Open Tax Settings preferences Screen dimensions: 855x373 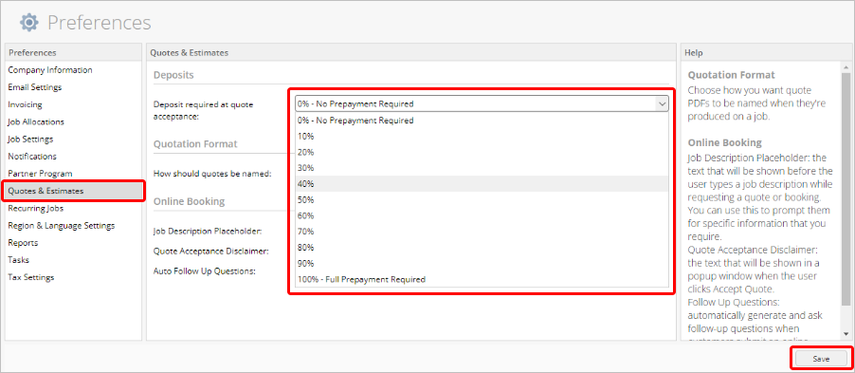click(31, 277)
